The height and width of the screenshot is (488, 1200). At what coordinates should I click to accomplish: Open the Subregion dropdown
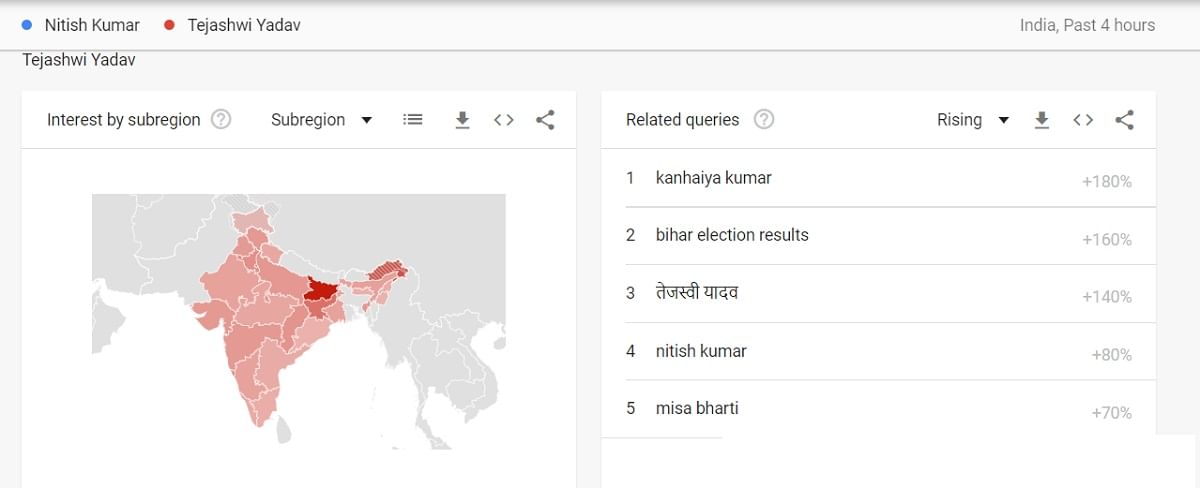click(x=321, y=120)
